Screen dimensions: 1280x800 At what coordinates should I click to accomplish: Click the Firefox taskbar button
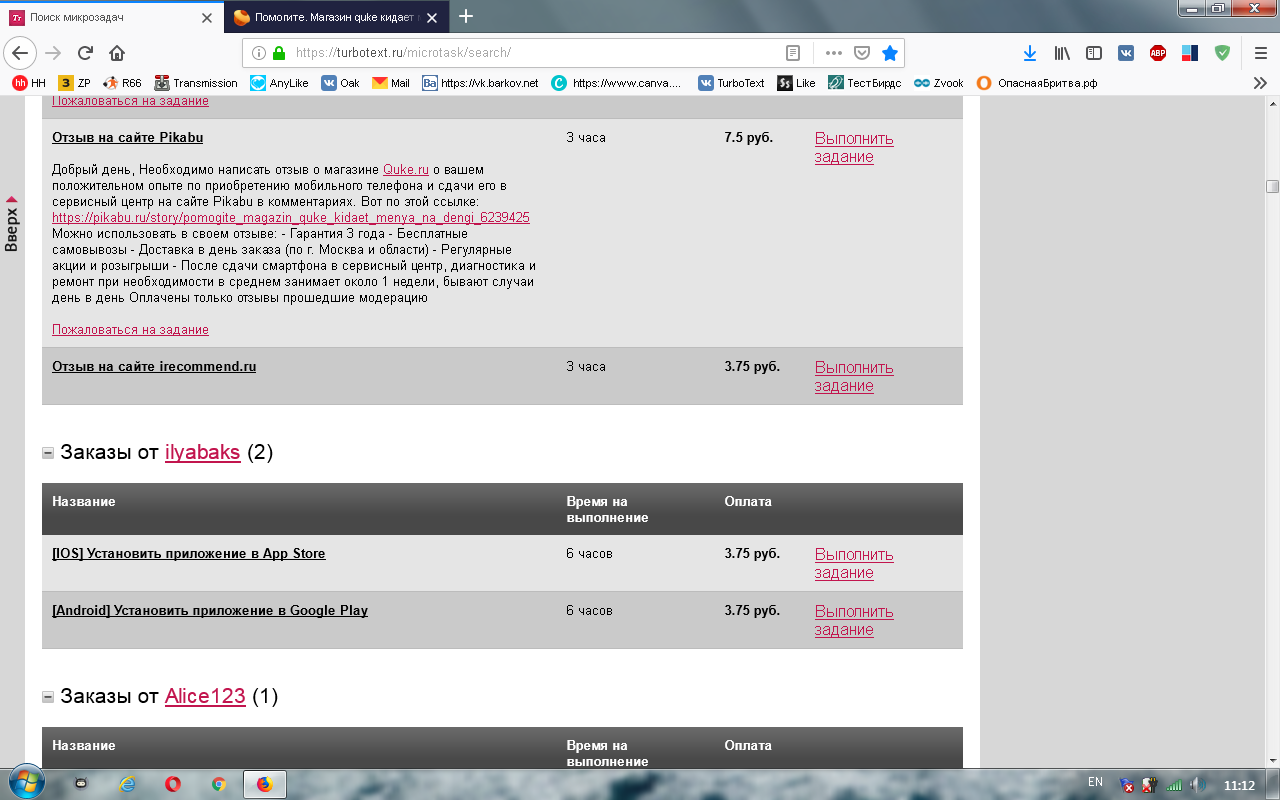coord(265,784)
